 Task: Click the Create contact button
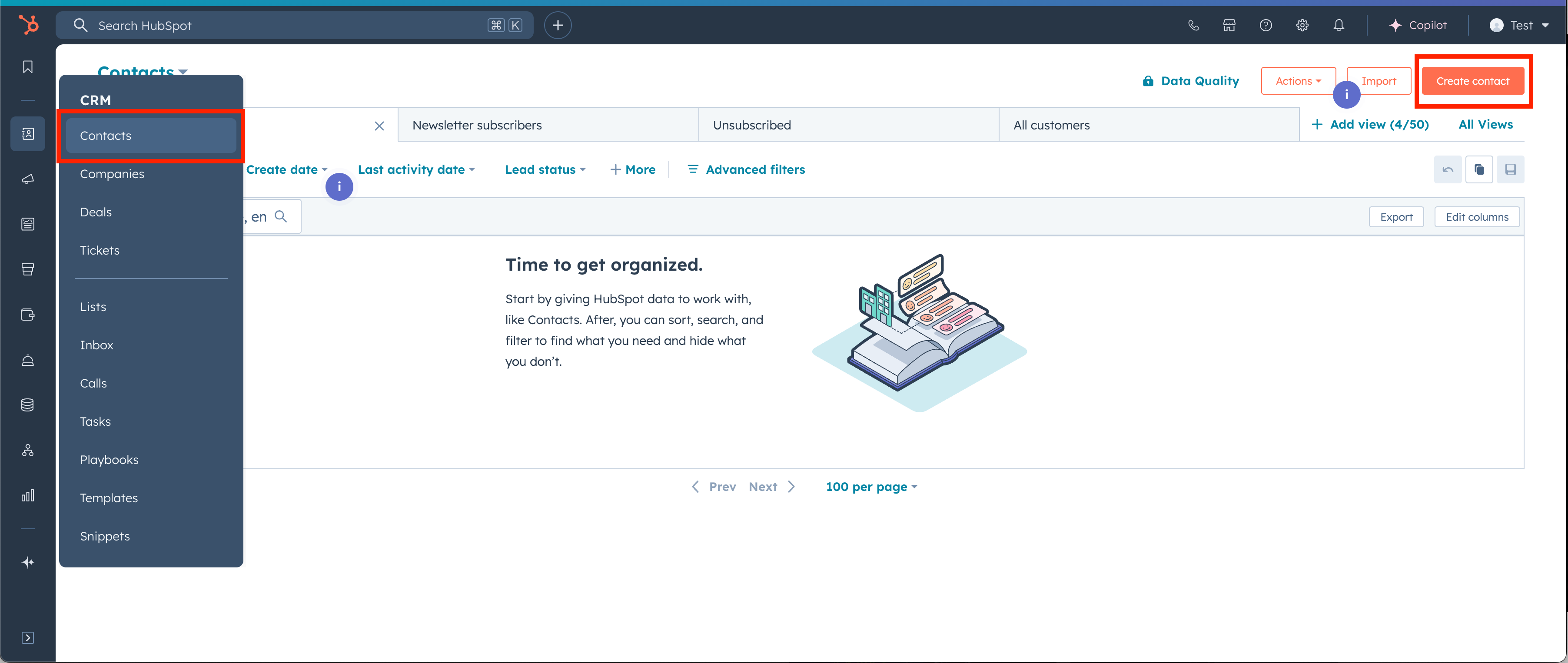(1472, 81)
